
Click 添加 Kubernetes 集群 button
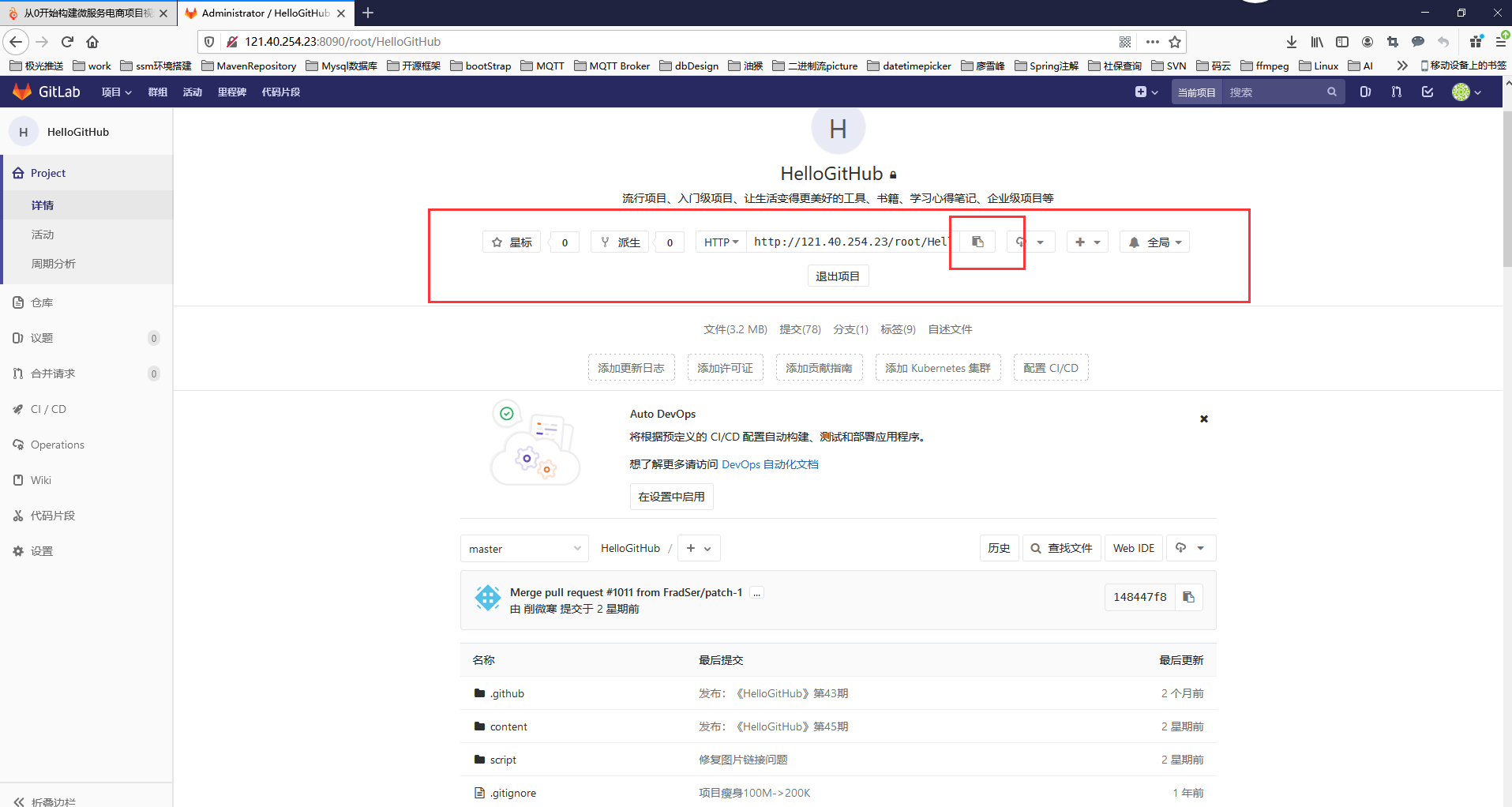[938, 367]
